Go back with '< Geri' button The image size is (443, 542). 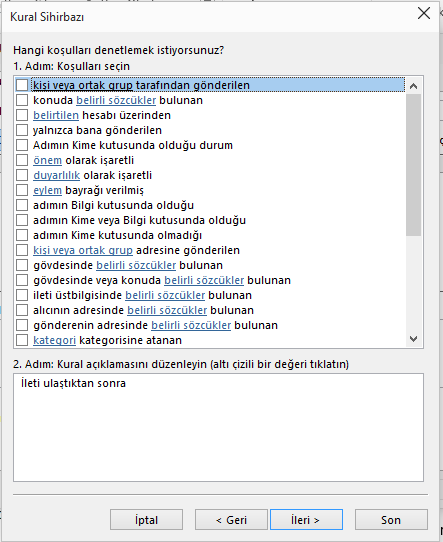(231, 520)
